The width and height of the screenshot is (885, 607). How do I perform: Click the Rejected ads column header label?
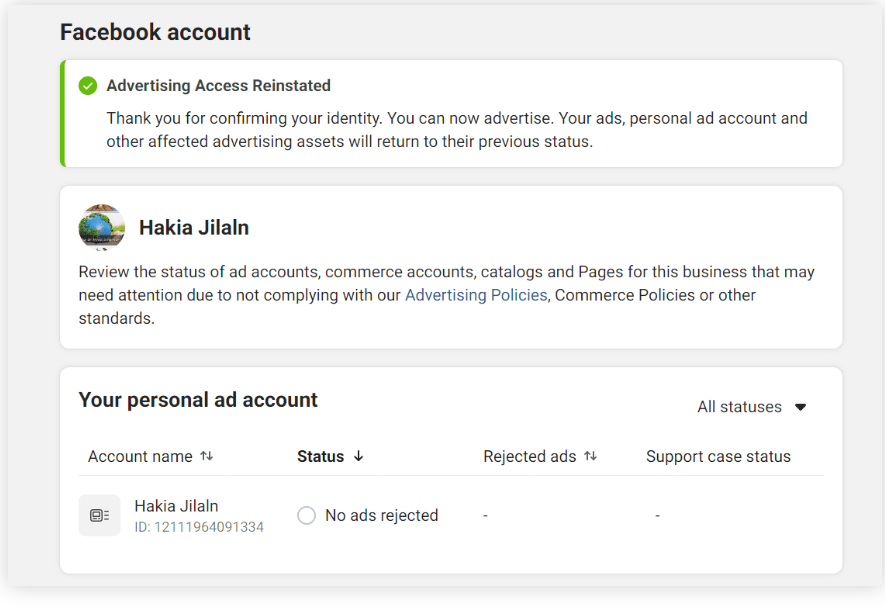coord(529,456)
